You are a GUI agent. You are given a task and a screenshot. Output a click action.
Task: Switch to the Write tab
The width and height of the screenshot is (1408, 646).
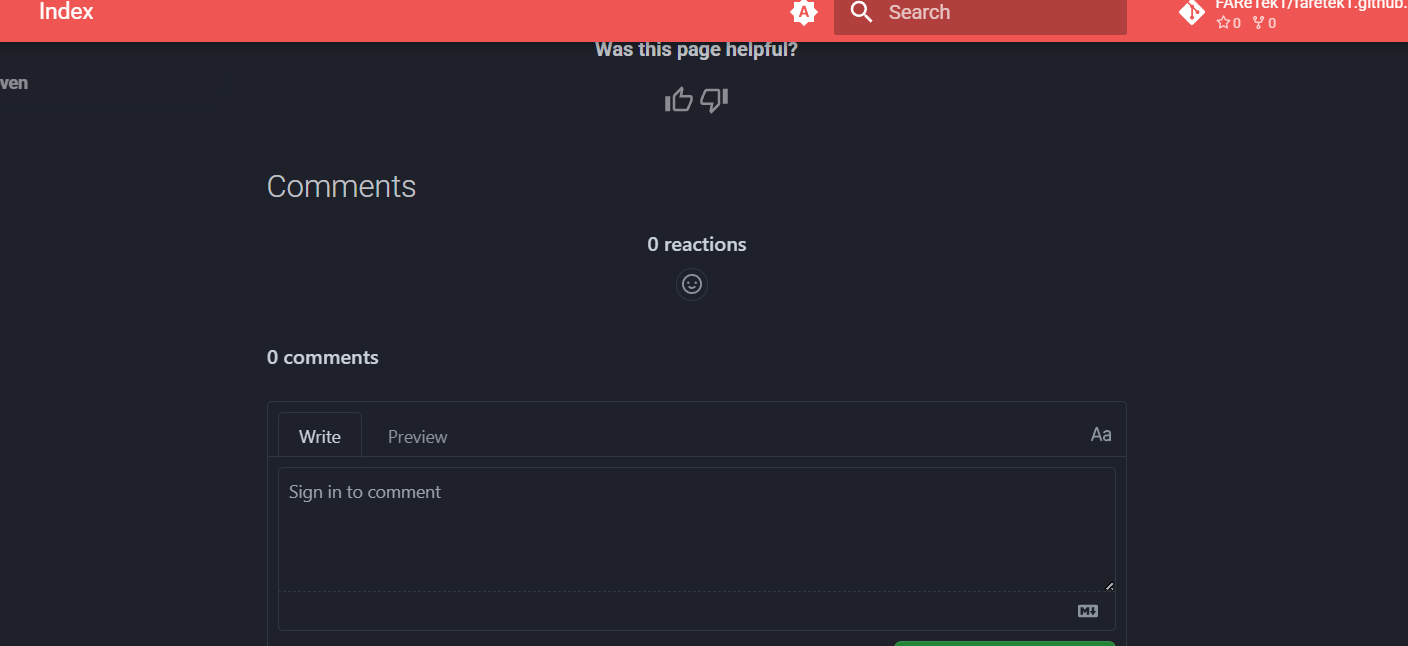pos(320,437)
